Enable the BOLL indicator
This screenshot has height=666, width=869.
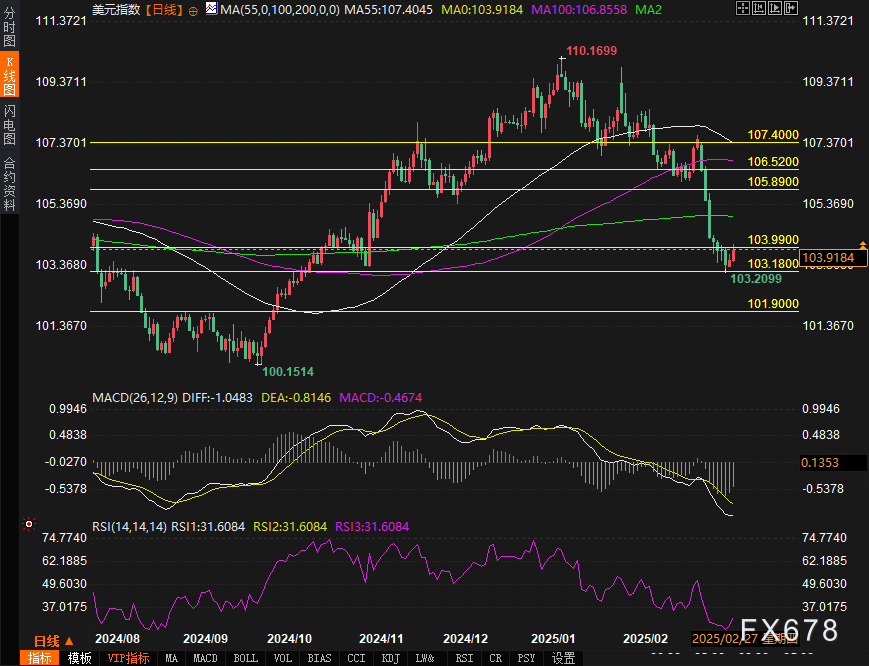click(x=245, y=658)
